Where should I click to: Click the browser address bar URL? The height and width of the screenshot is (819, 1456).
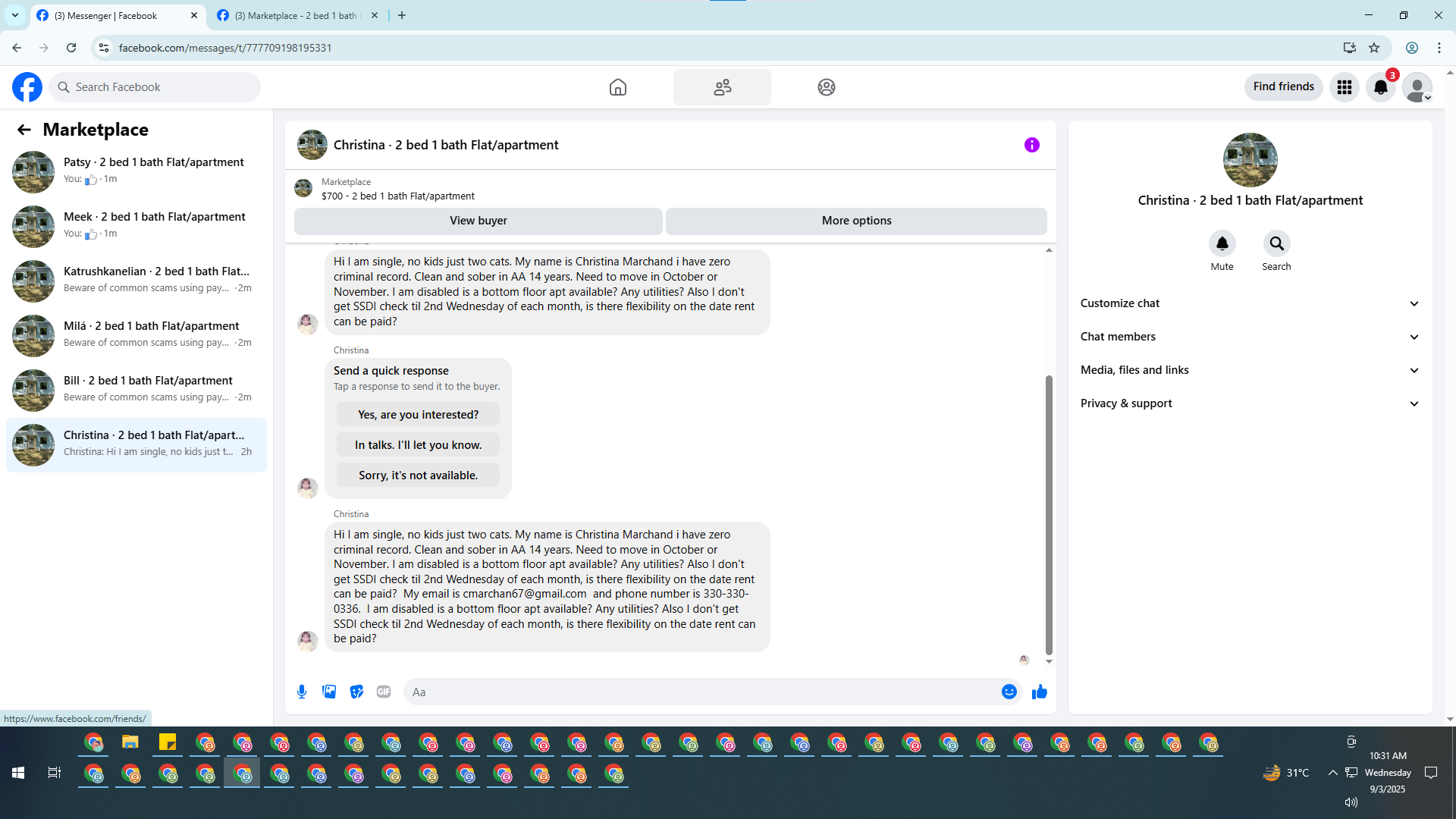(225, 48)
